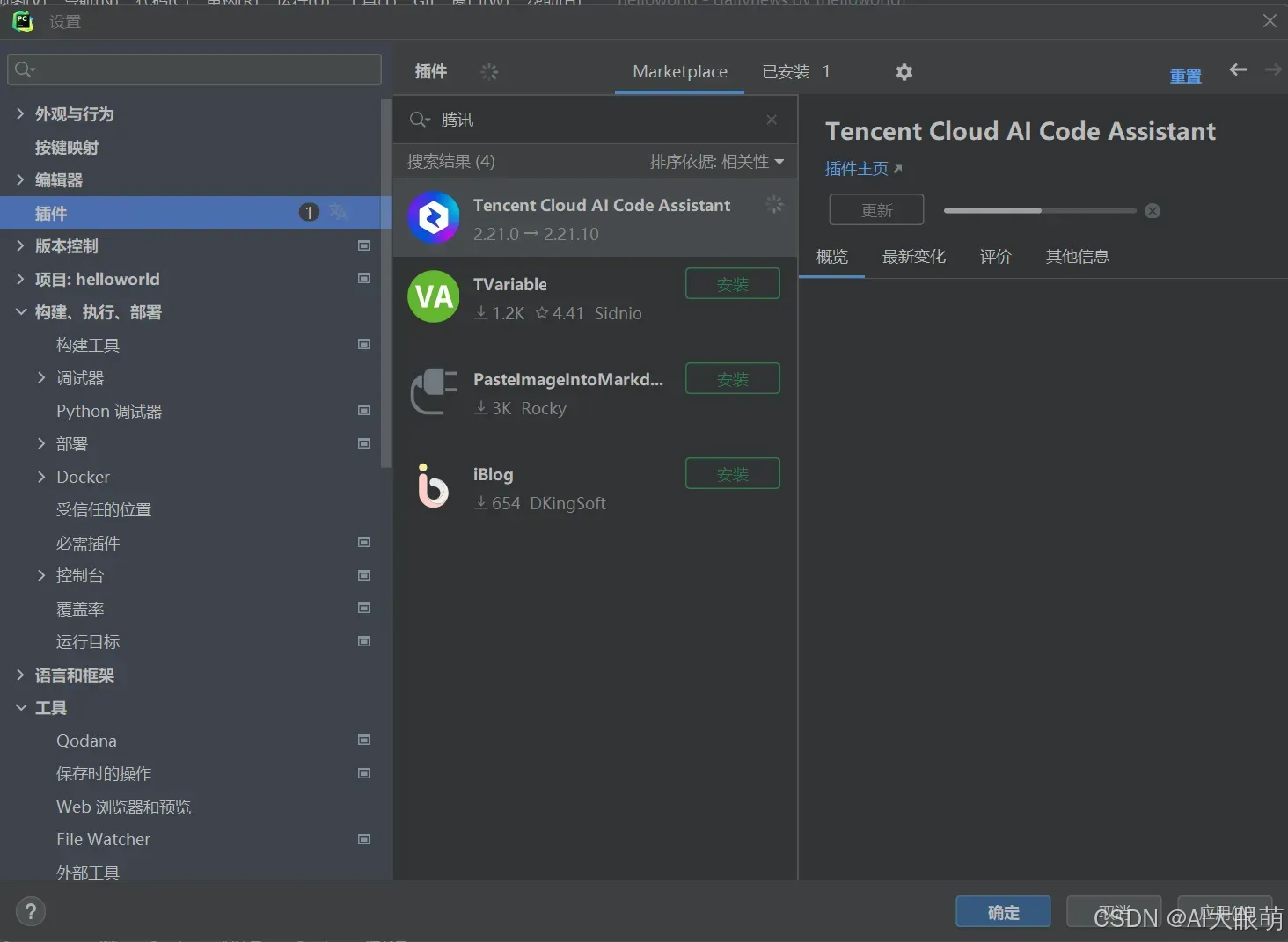Select the Web 浏览器和预览 settings item
Viewport: 1288px width, 942px height.
point(123,807)
